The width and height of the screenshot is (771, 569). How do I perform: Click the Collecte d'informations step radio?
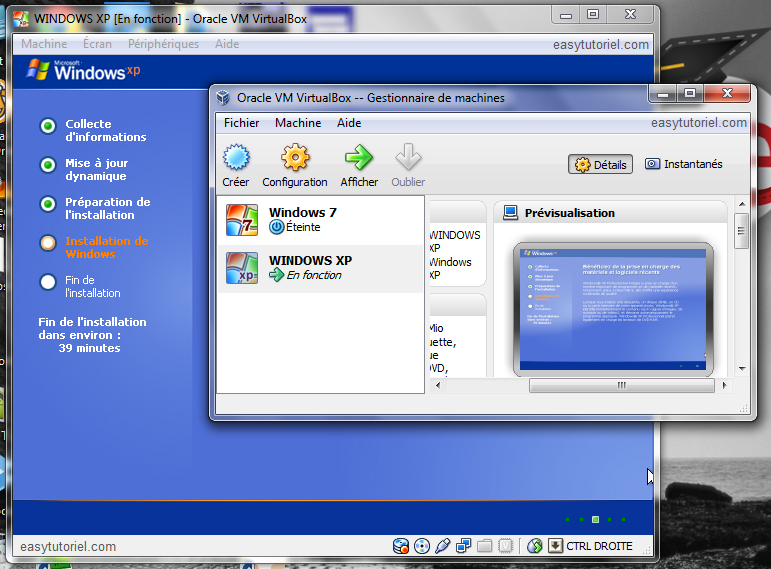48,126
